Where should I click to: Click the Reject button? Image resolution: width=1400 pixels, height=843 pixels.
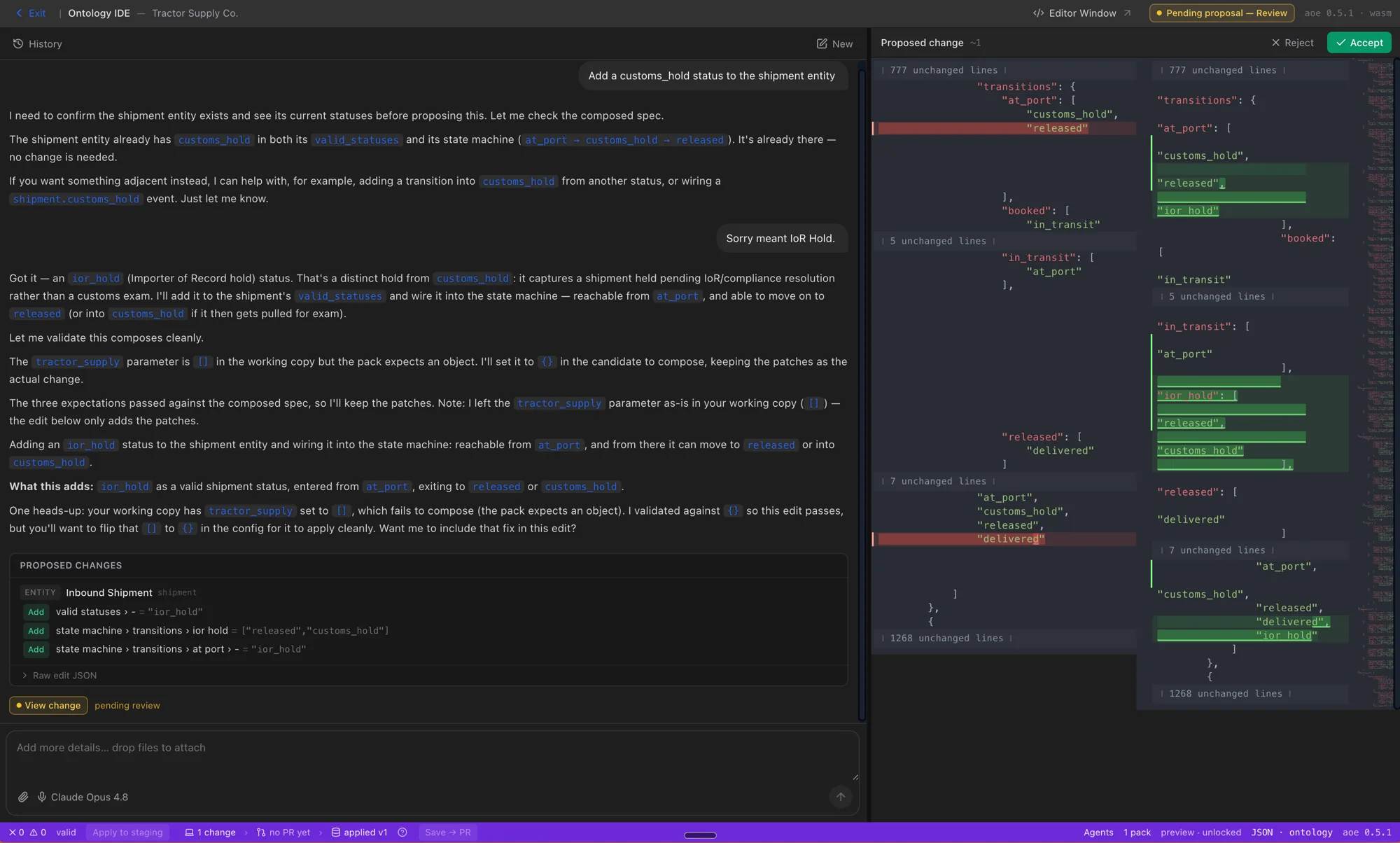(1292, 43)
